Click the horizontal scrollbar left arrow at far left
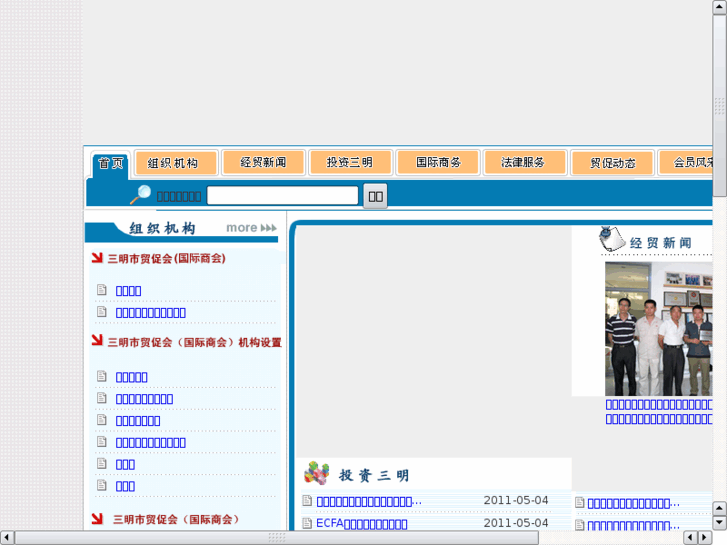This screenshot has width=727, height=545. (x=6, y=538)
